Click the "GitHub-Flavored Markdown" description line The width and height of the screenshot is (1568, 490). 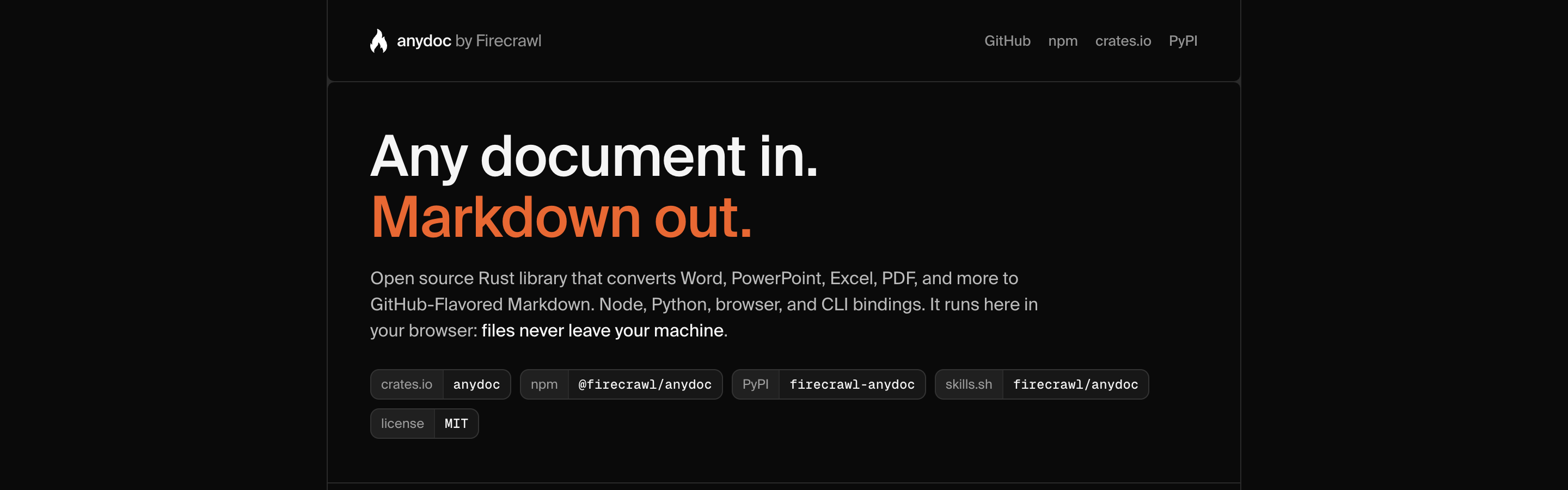coord(703,304)
